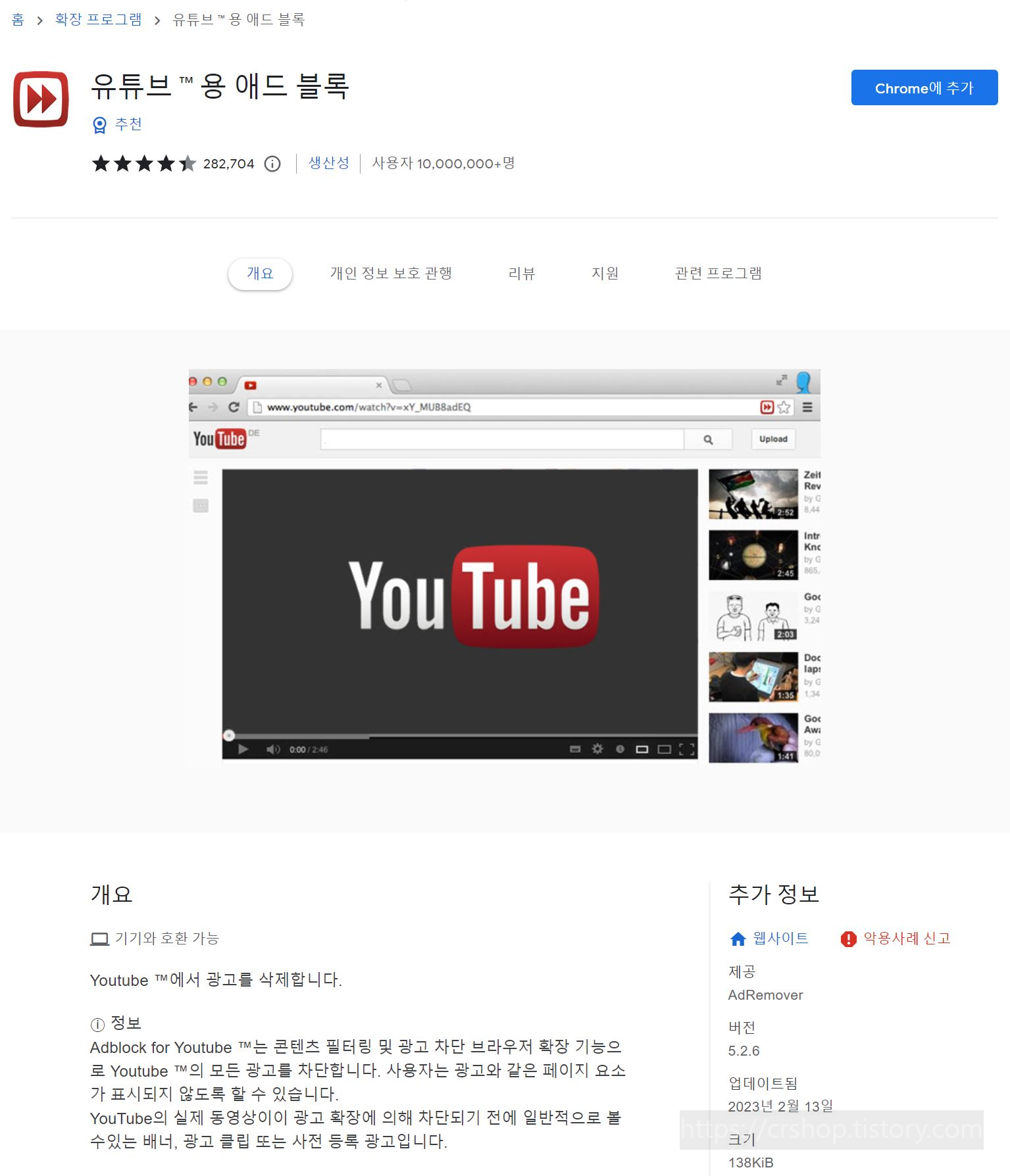
Task: Switch to 개인 정보 보호 관행 tab
Action: point(391,274)
